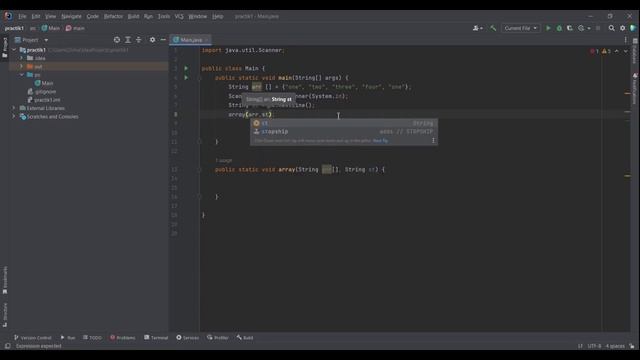
Task: Open the Problems tool window
Action: [x=122, y=338]
